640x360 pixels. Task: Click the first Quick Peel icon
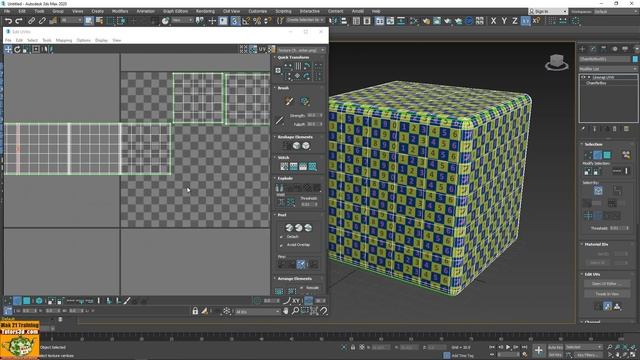[289, 227]
